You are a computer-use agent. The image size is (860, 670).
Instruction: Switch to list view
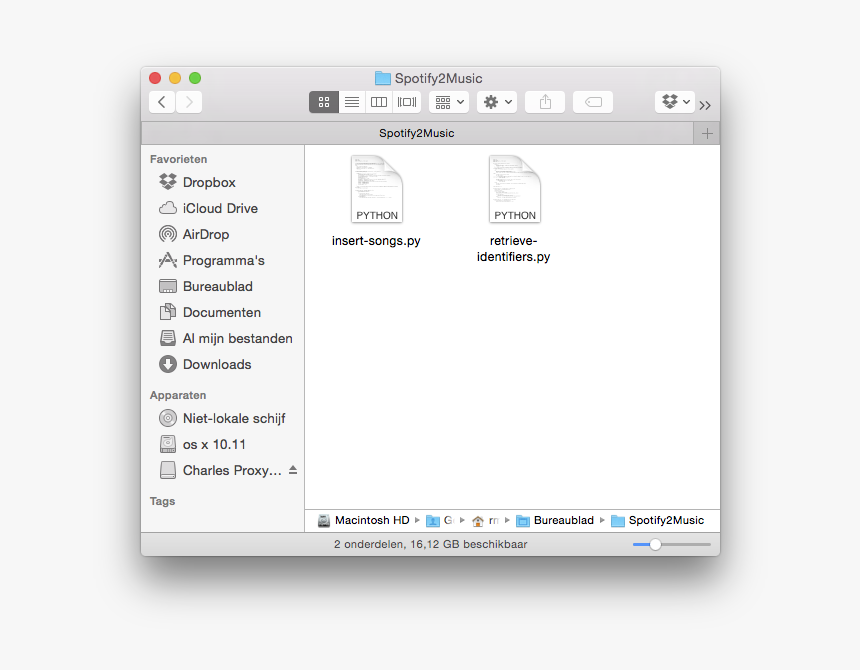click(352, 102)
